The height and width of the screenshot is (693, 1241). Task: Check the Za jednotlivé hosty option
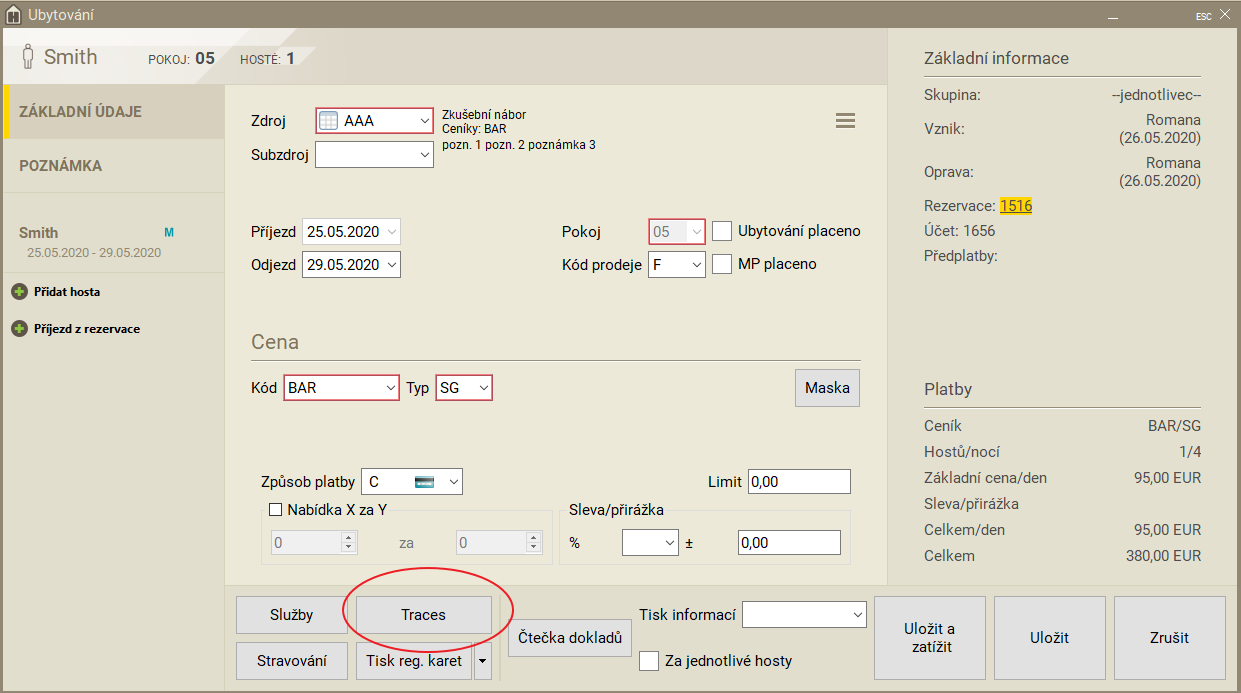649,661
